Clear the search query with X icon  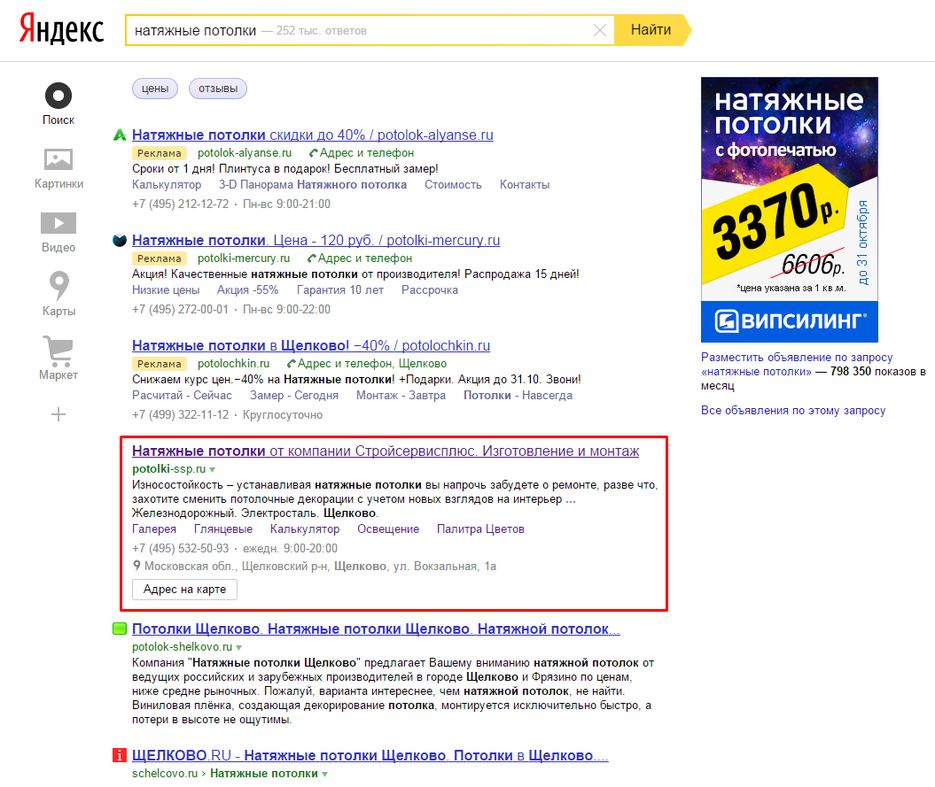[x=600, y=30]
